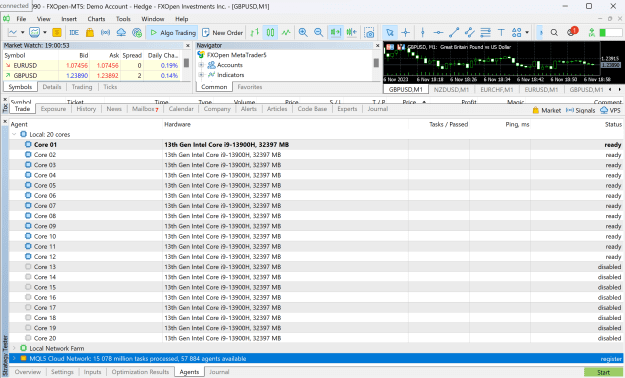625x378 pixels.
Task: Click the green Start button
Action: (603, 372)
